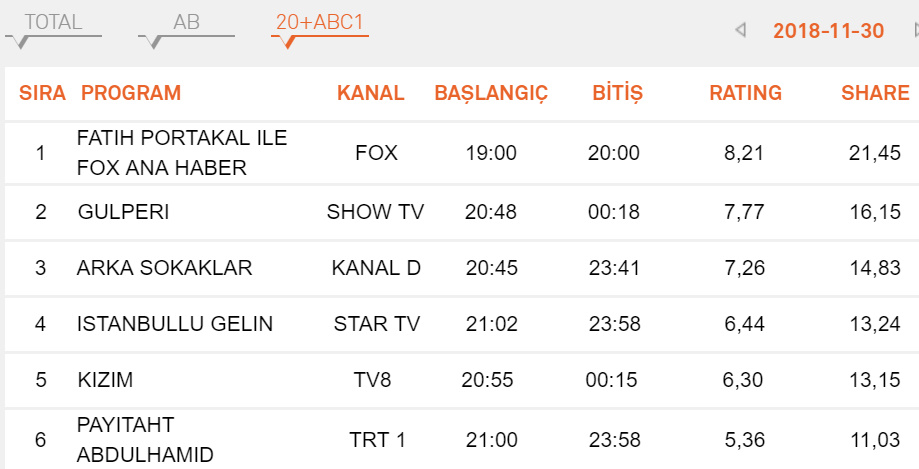The height and width of the screenshot is (469, 919).
Task: Select the PAYITAHT ABDULHAMID program
Action: 145,440
